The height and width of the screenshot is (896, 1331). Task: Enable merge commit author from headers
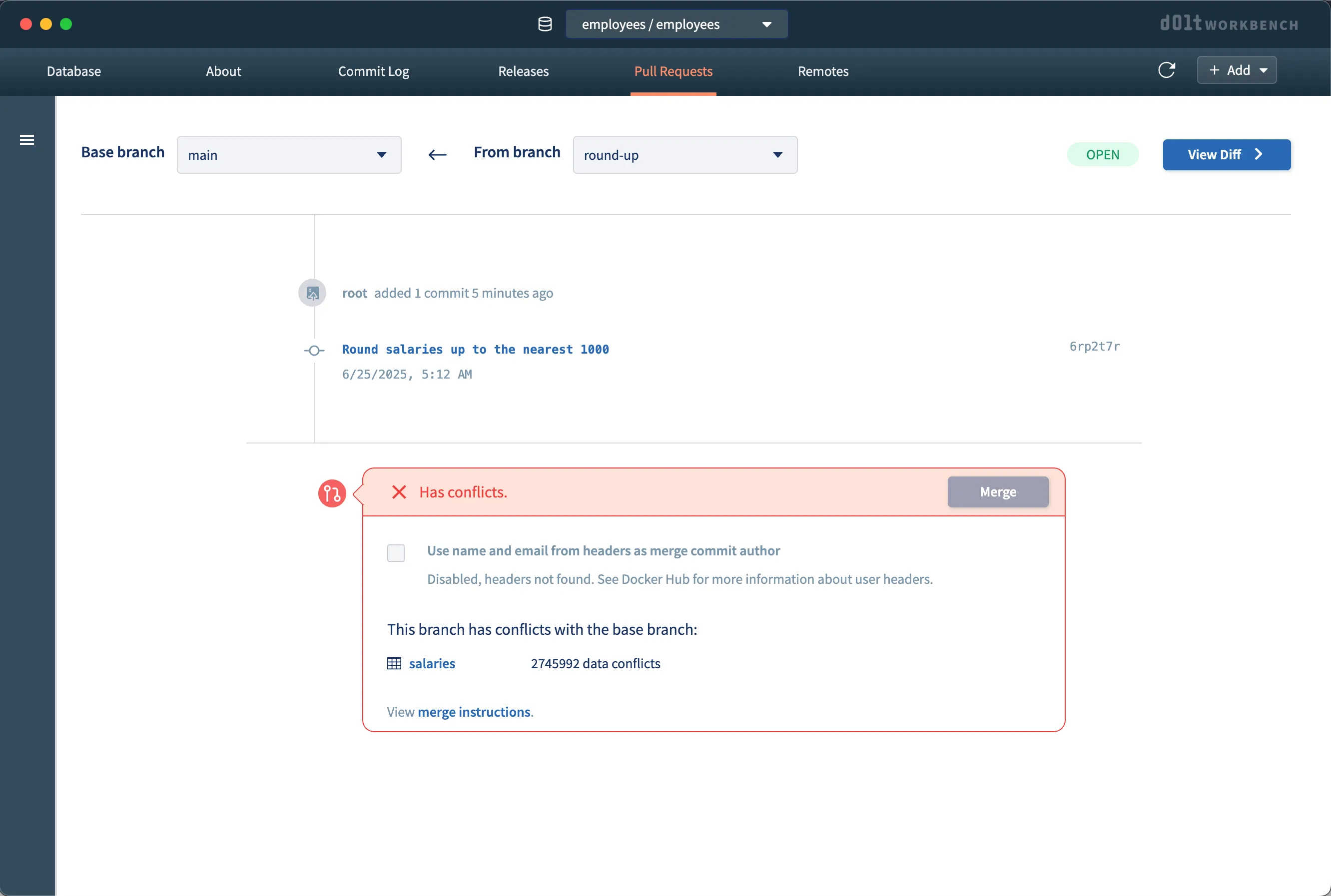[x=396, y=552]
